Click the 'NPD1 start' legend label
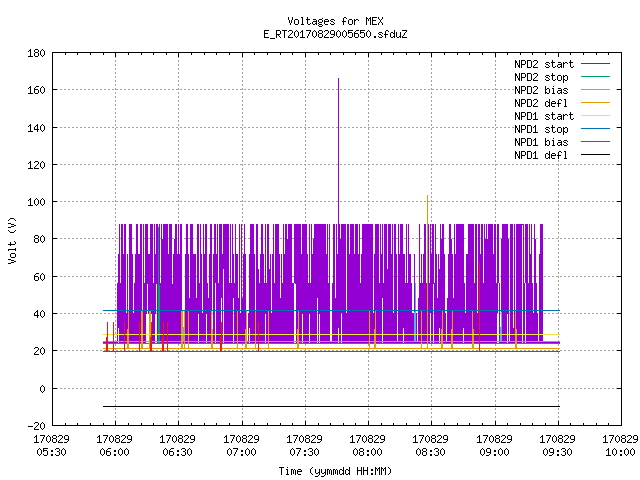 pos(544,116)
